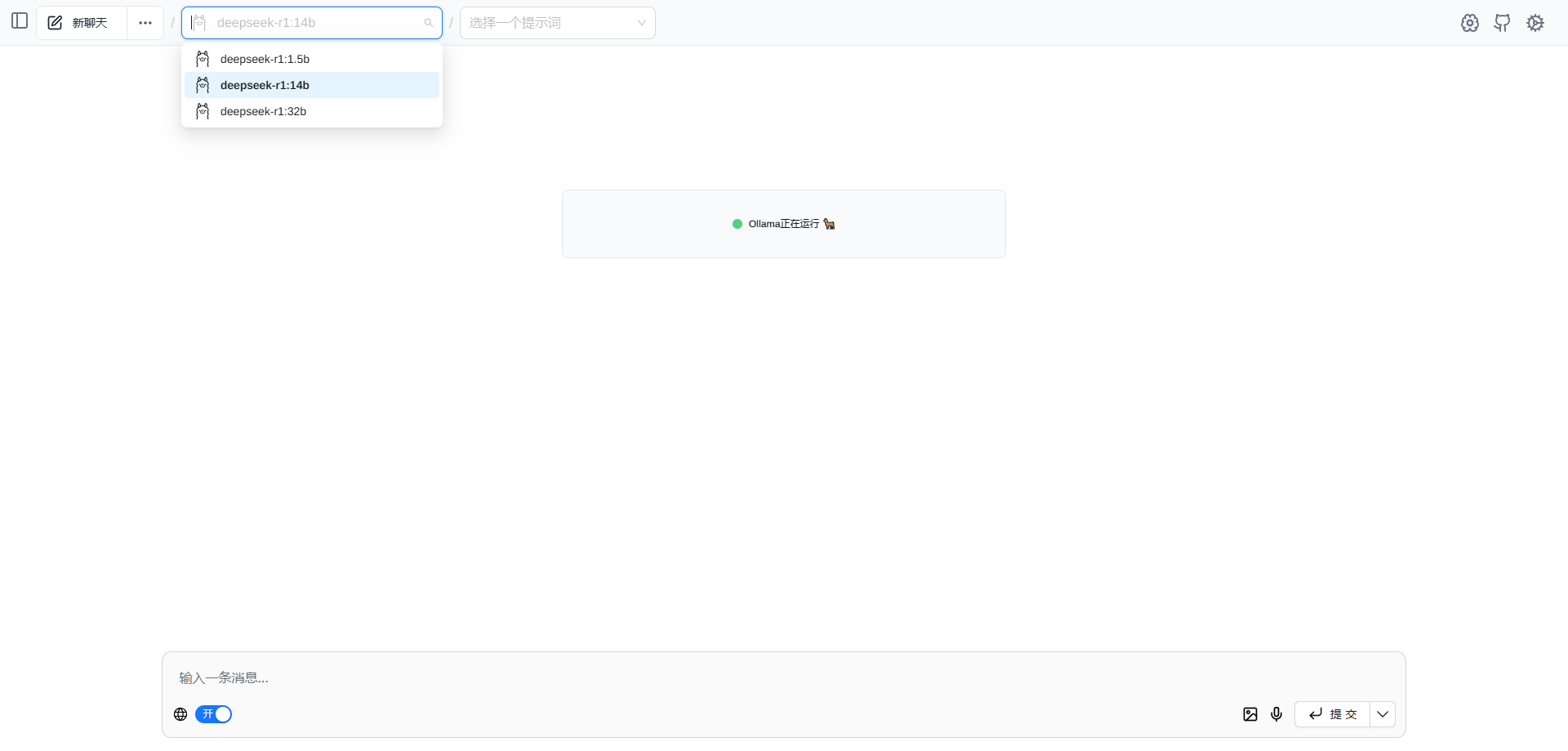Click the green status dot indicator

click(x=737, y=224)
